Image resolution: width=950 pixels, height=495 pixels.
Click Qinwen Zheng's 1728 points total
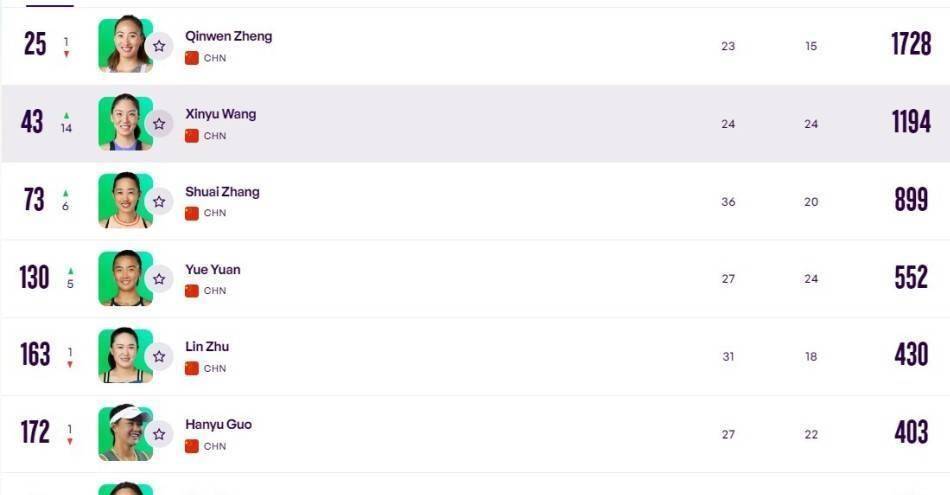(910, 44)
